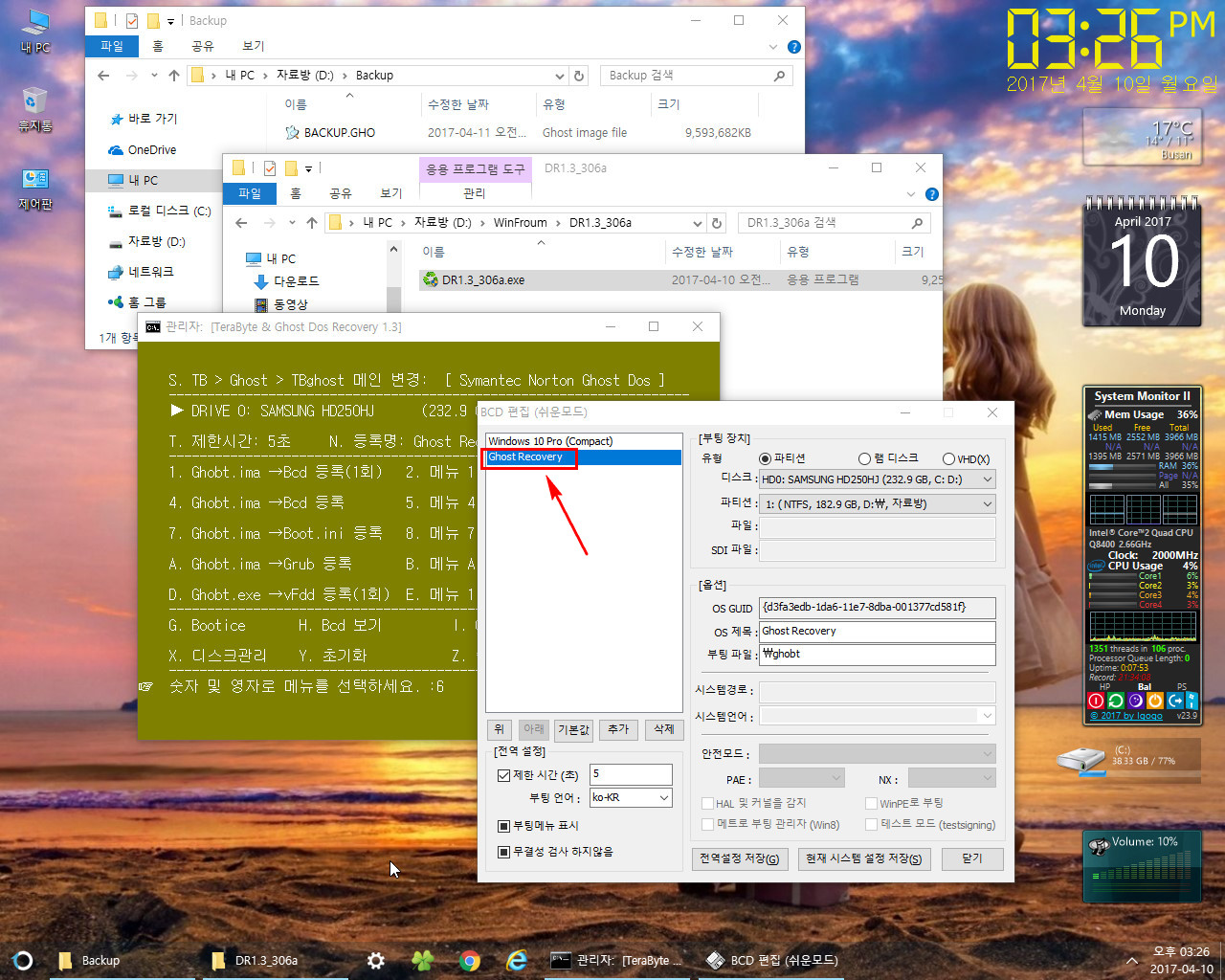Select the 램 디스크 radio button
Image resolution: width=1225 pixels, height=980 pixels.
864,458
